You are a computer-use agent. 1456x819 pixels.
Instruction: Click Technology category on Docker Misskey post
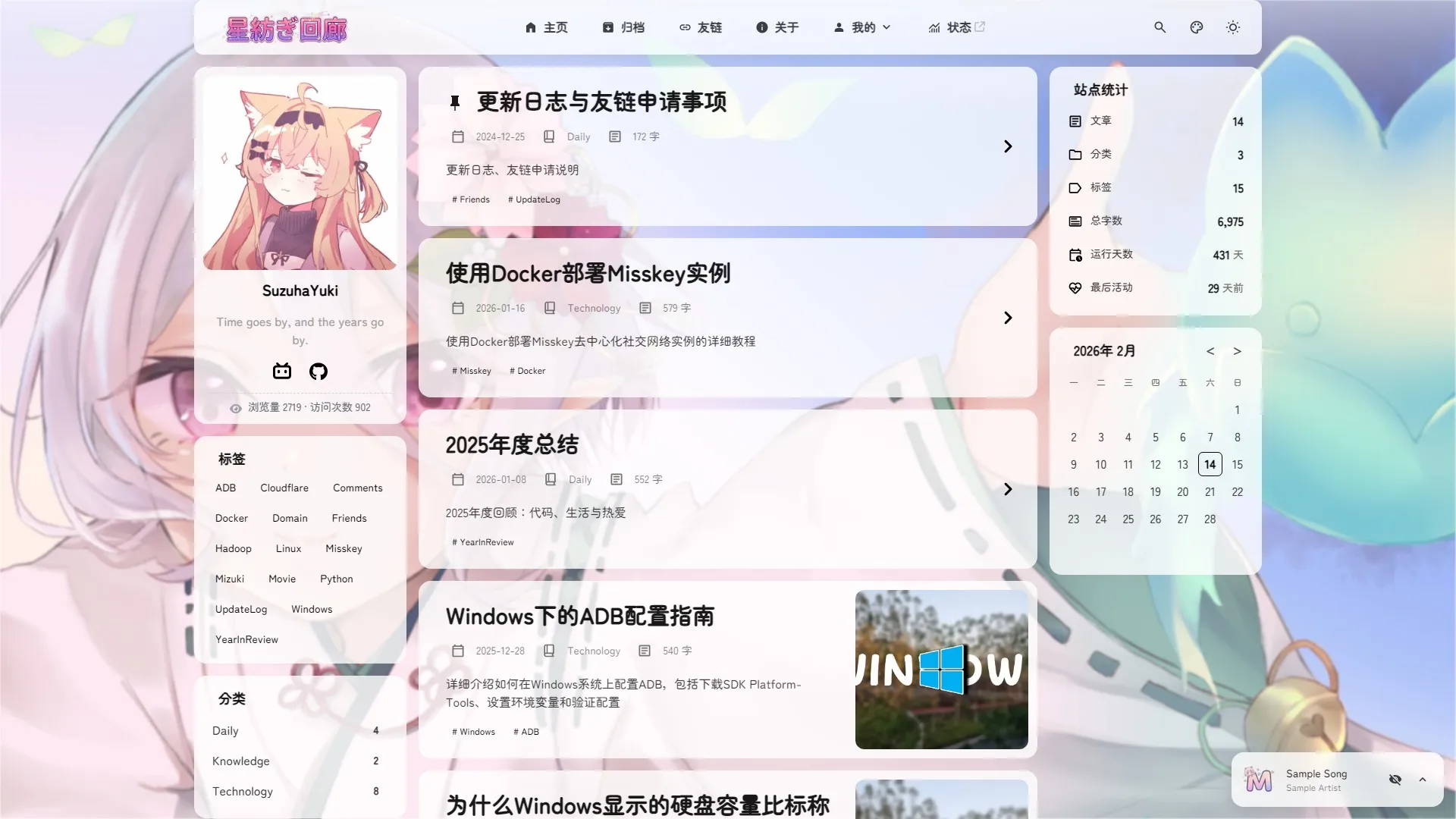(594, 308)
